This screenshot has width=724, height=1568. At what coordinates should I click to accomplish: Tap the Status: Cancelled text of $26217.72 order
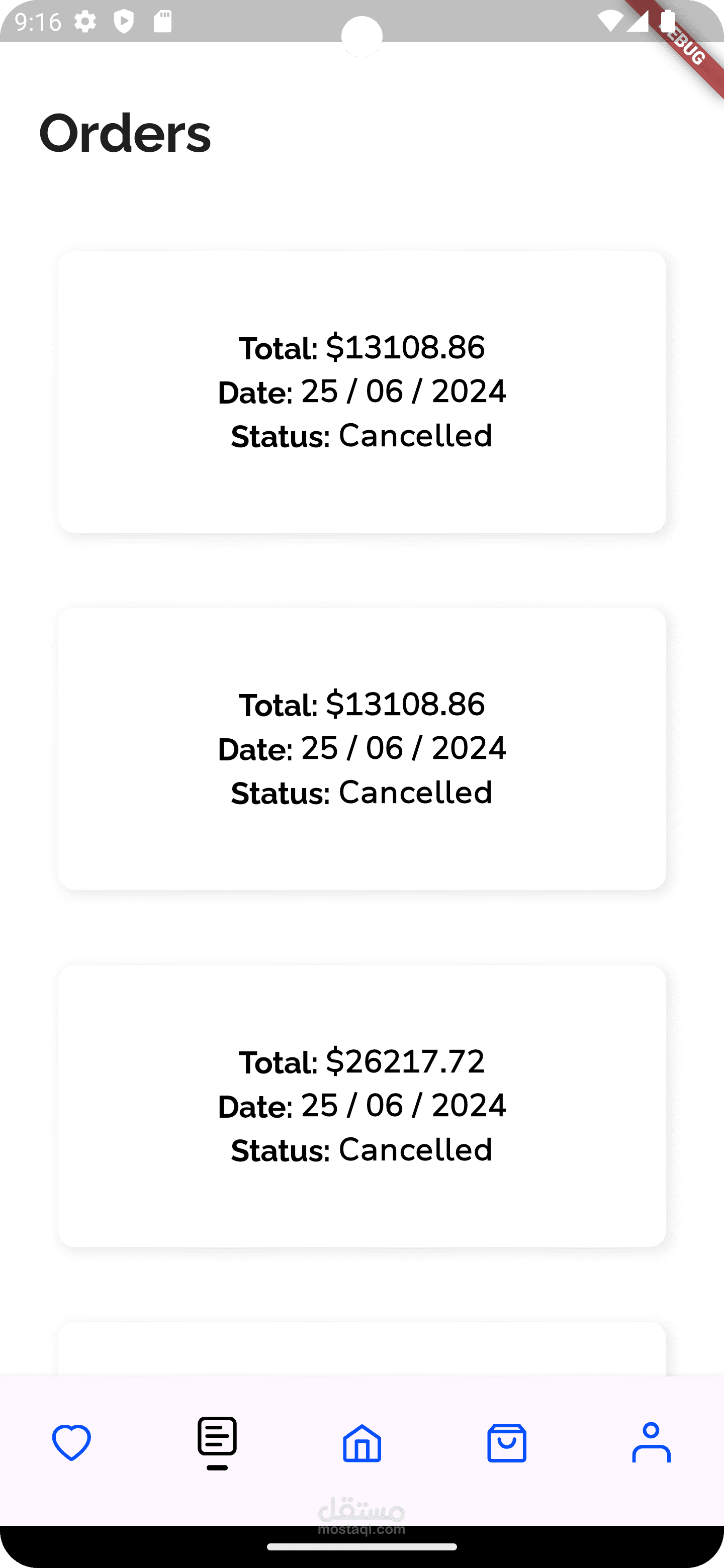[x=361, y=1150]
